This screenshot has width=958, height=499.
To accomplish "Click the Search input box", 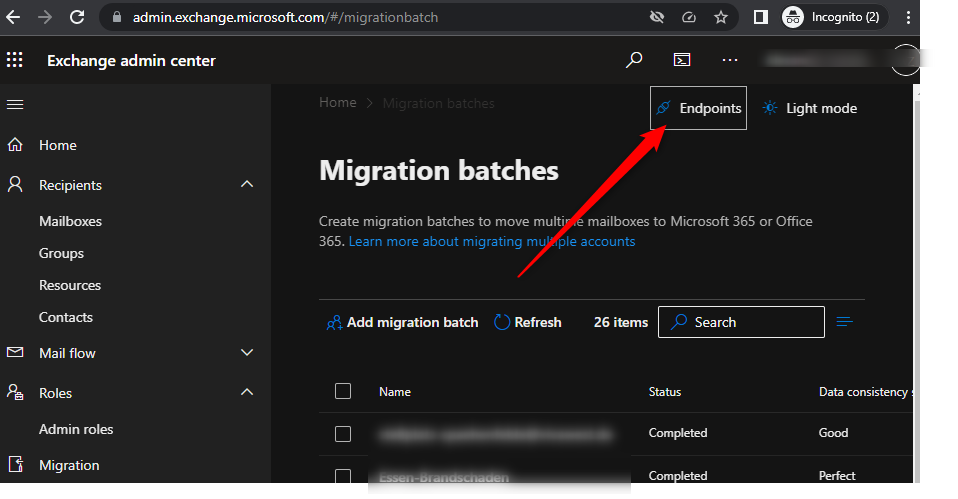I will (x=741, y=322).
